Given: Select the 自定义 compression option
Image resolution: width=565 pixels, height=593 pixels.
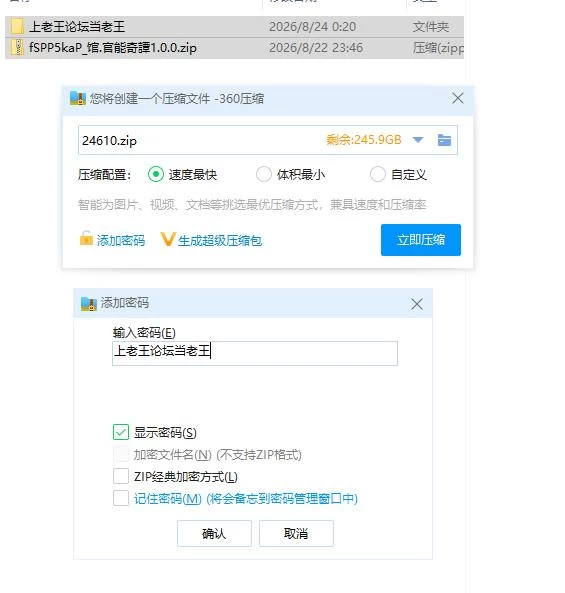Looking at the screenshot, I should coord(377,174).
